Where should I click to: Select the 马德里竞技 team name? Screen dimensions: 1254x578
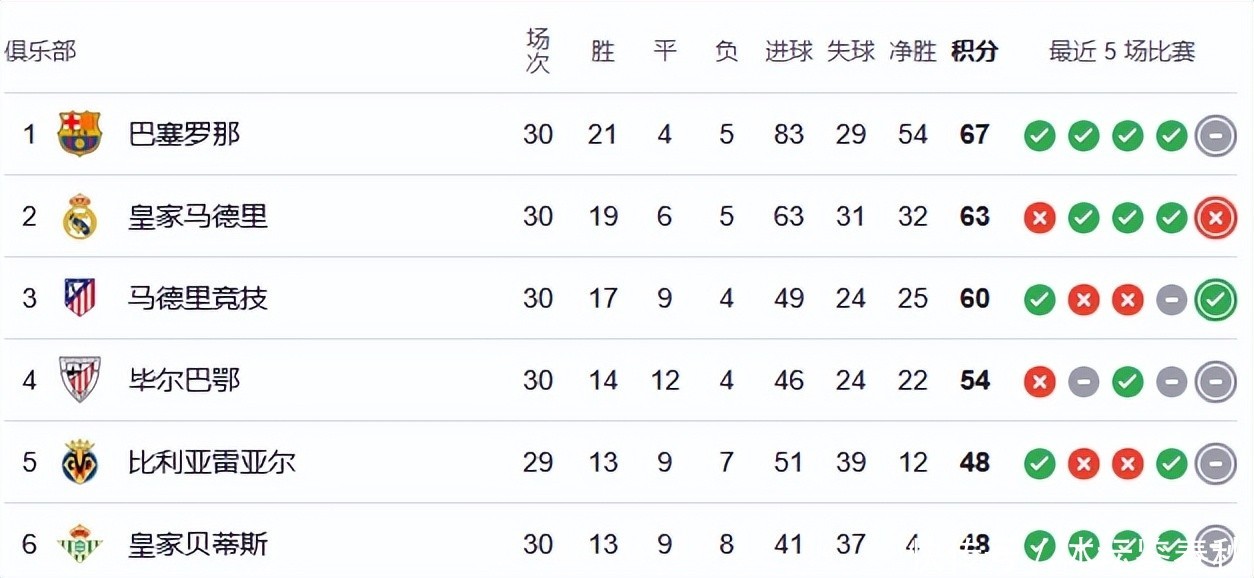[198, 298]
